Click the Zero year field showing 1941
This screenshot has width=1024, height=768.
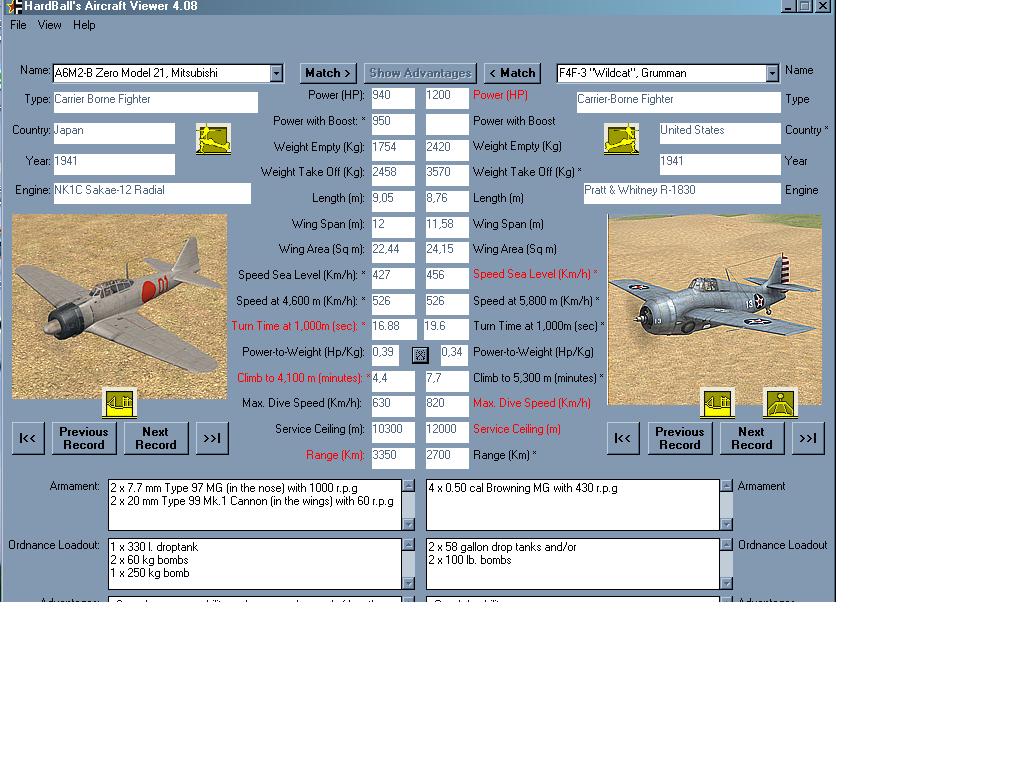point(114,164)
